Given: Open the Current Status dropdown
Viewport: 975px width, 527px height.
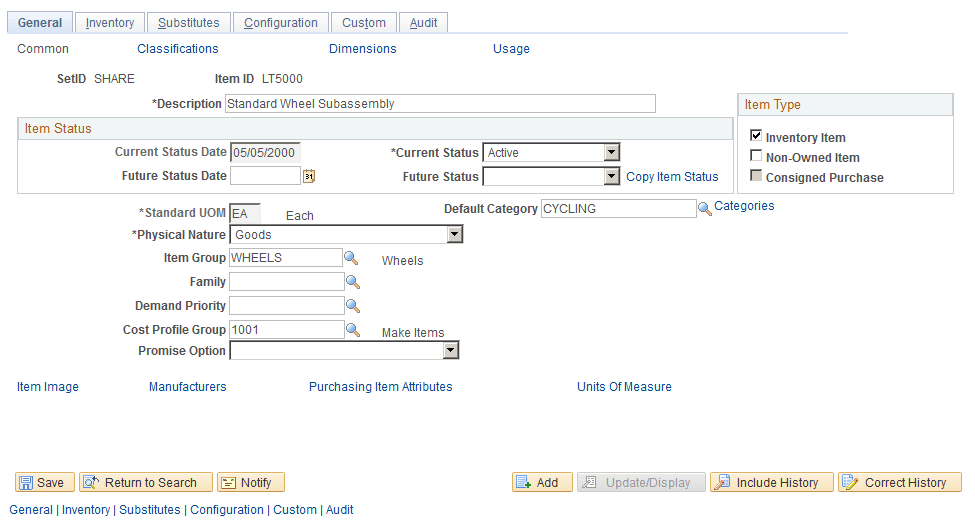Looking at the screenshot, I should point(551,152).
